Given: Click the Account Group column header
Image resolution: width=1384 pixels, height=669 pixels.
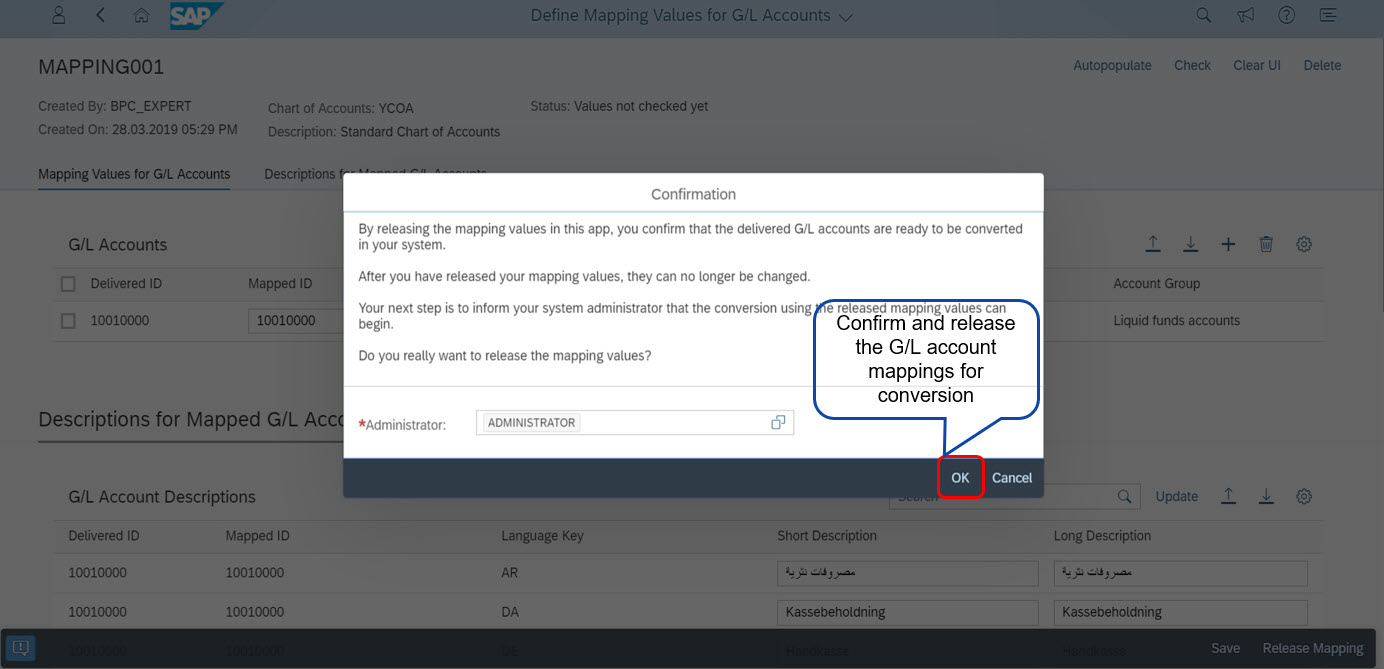Looking at the screenshot, I should (1156, 284).
